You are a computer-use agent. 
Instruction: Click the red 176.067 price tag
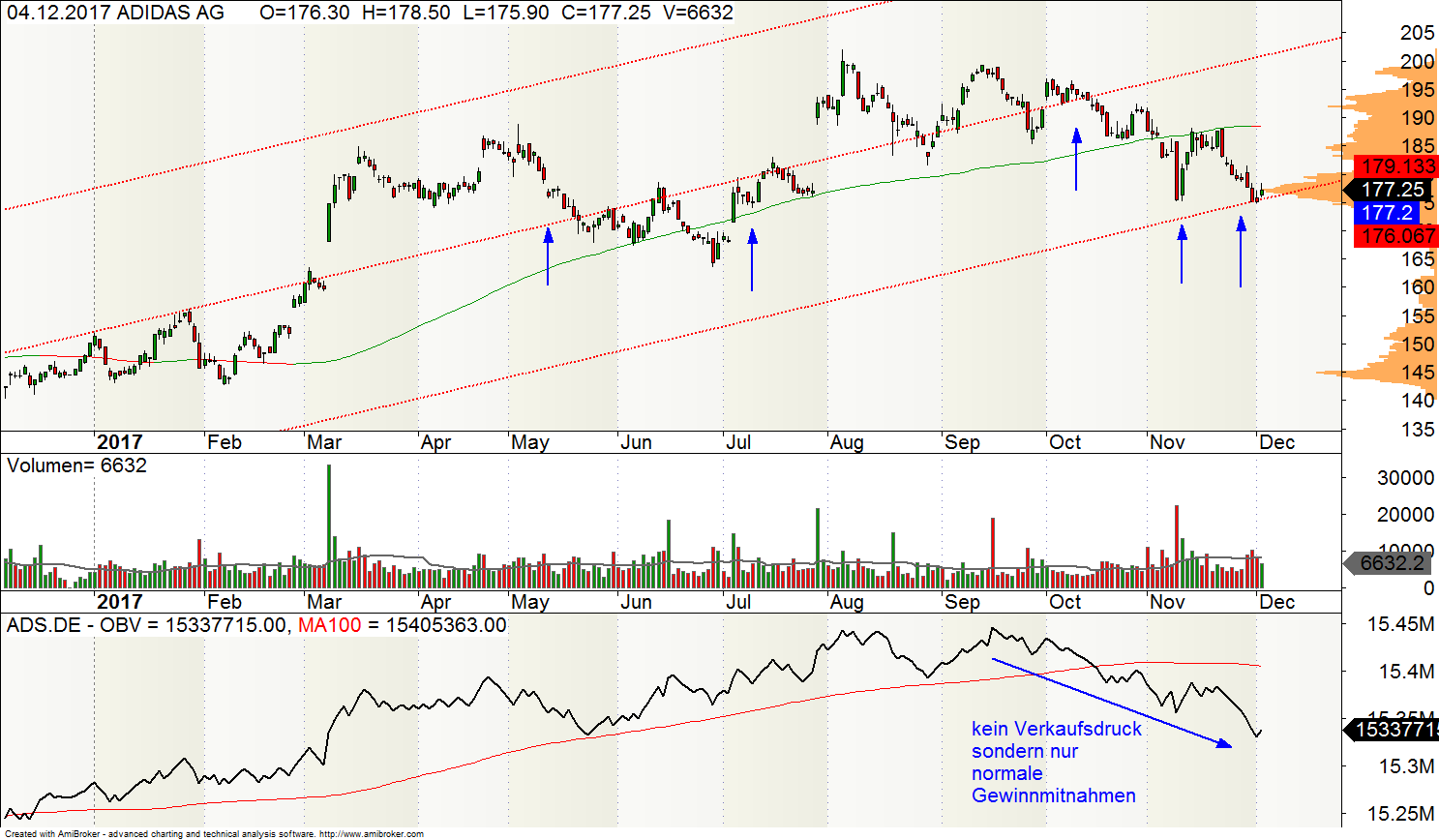[1396, 236]
